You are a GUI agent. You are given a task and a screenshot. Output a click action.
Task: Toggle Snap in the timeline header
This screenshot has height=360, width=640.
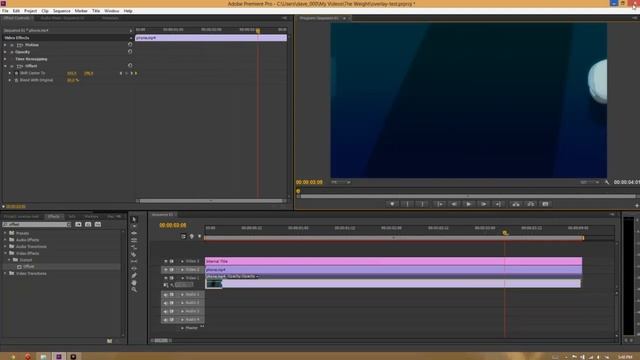(183, 236)
